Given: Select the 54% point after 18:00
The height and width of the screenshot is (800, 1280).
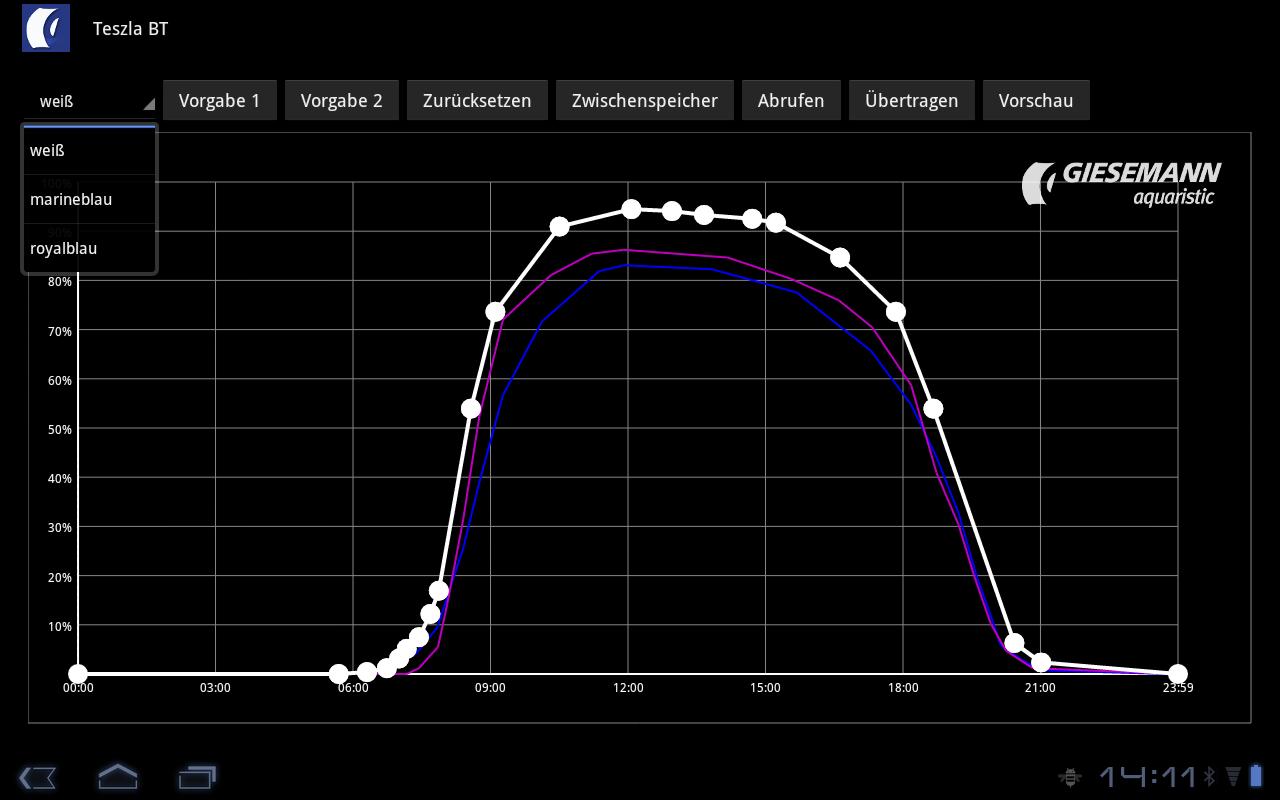Looking at the screenshot, I should click(x=933, y=409).
